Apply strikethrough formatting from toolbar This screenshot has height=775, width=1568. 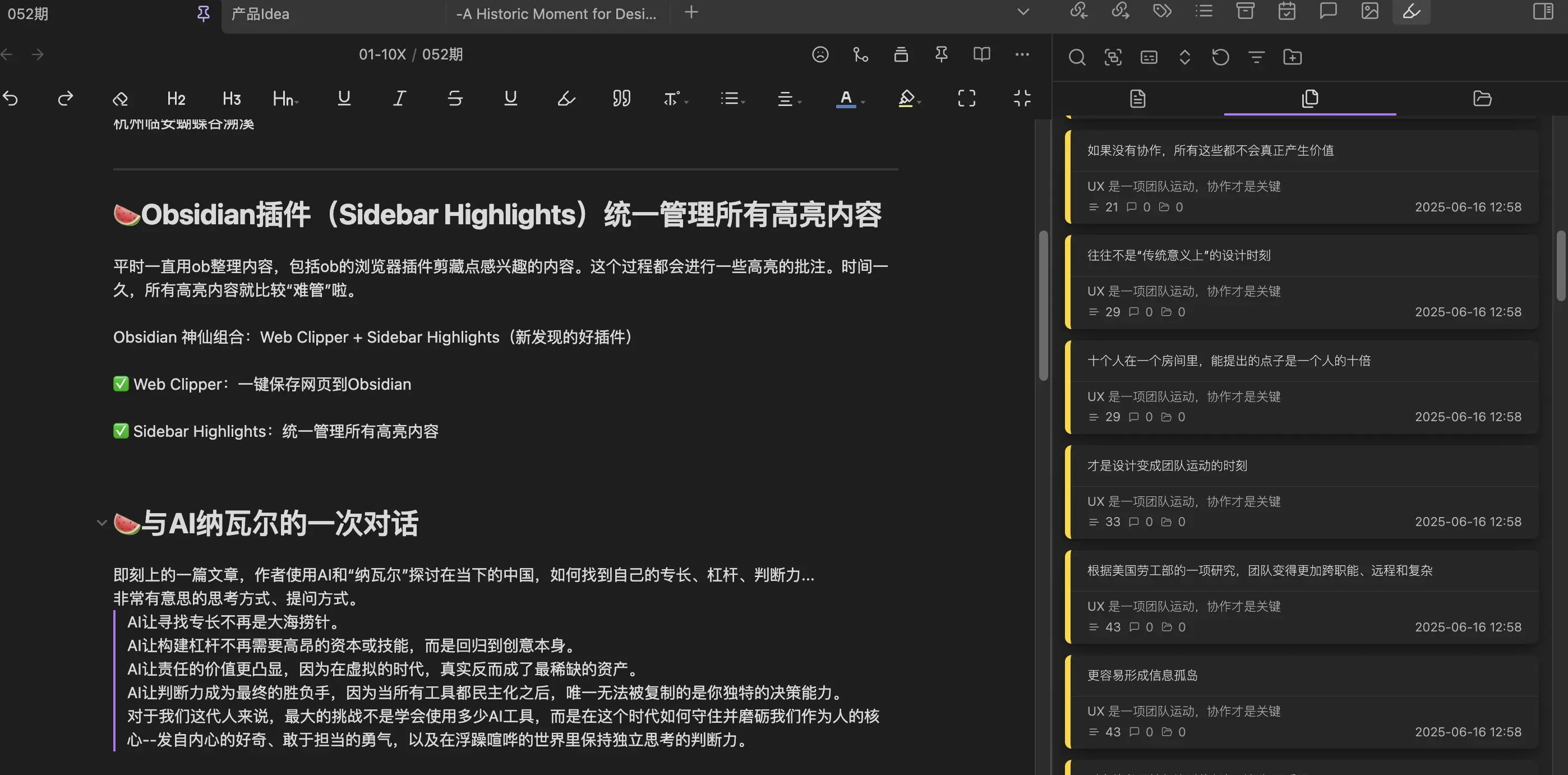(x=455, y=98)
